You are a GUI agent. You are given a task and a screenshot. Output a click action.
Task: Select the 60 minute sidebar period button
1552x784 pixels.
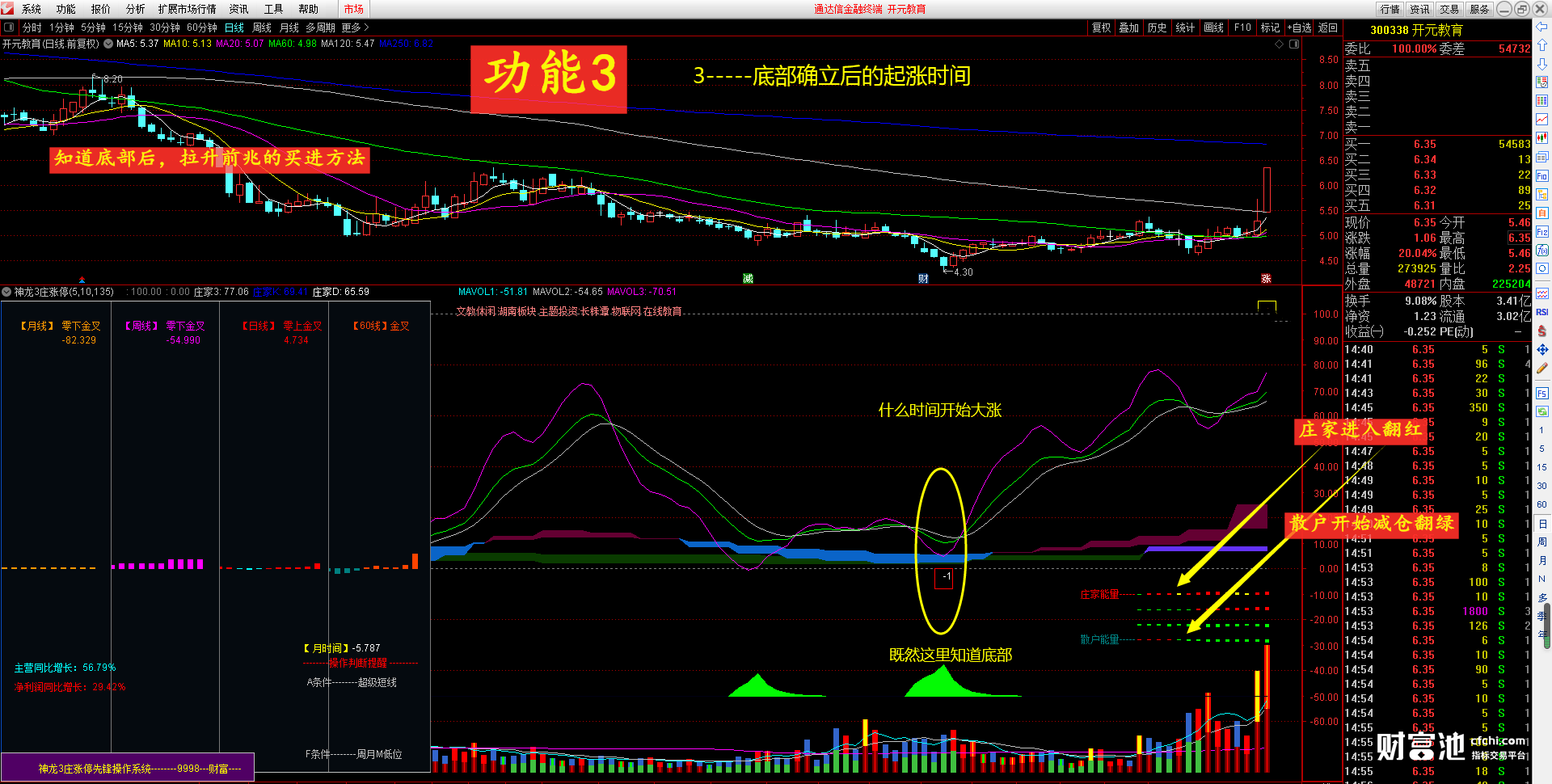pos(1541,504)
